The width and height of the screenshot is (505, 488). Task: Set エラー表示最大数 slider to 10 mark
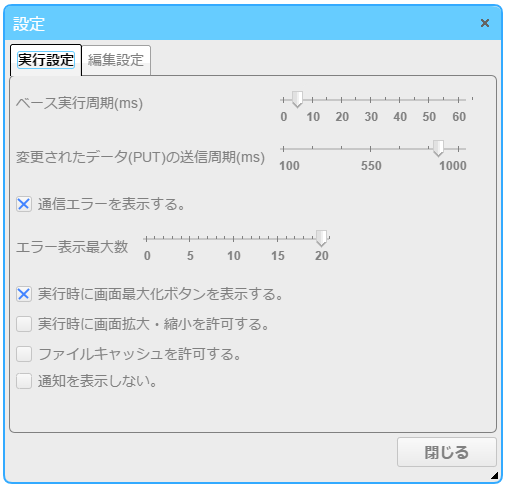pyautogui.click(x=234, y=238)
